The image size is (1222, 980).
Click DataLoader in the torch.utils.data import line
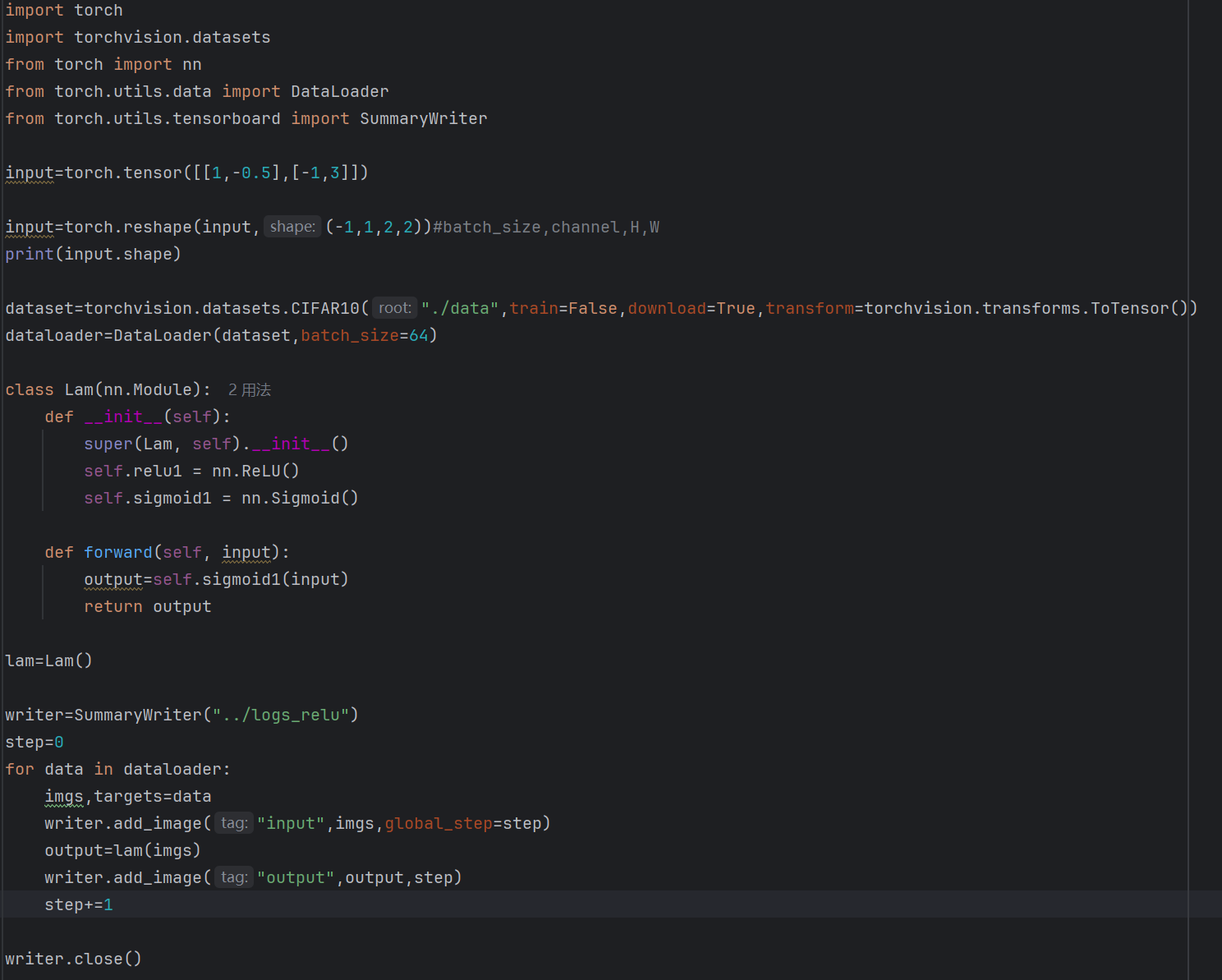click(339, 92)
